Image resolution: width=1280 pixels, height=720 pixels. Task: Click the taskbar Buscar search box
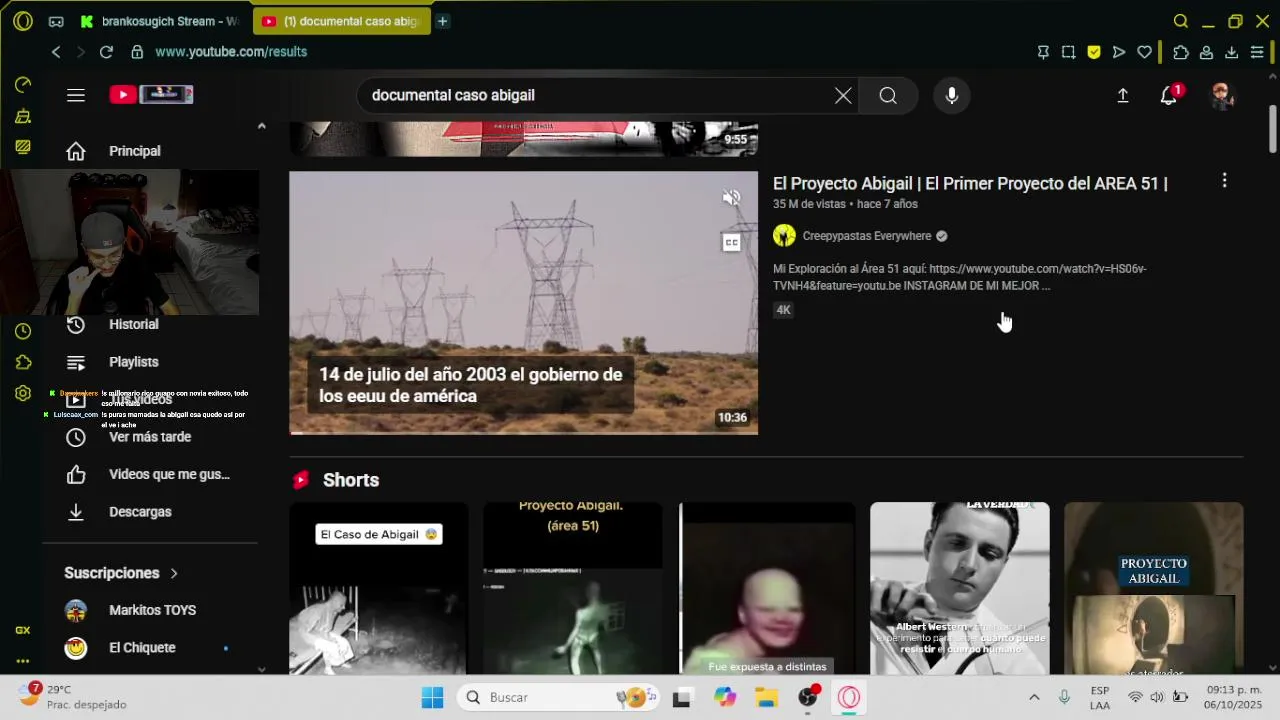tap(559, 697)
